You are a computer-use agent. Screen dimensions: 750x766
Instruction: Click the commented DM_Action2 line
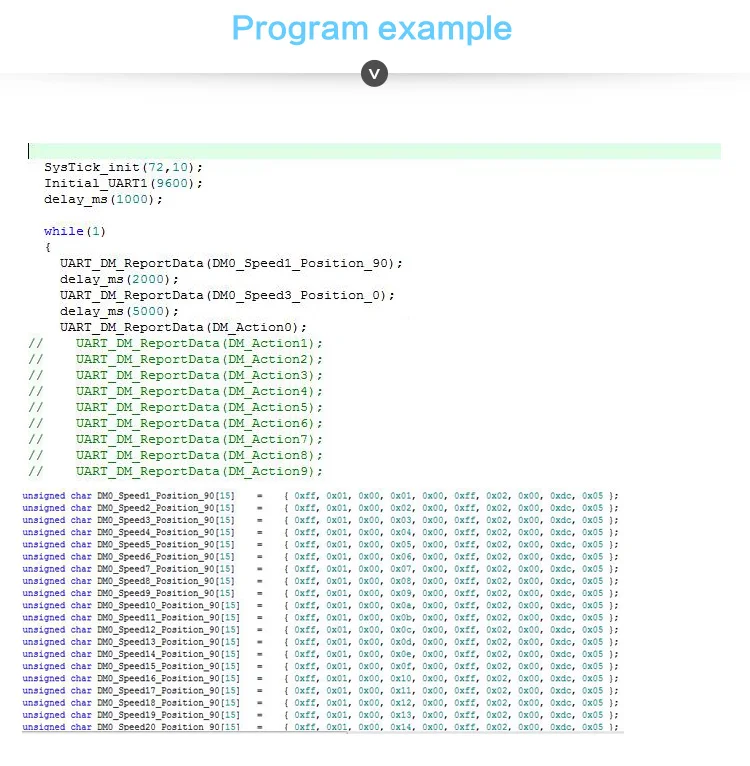(x=175, y=360)
